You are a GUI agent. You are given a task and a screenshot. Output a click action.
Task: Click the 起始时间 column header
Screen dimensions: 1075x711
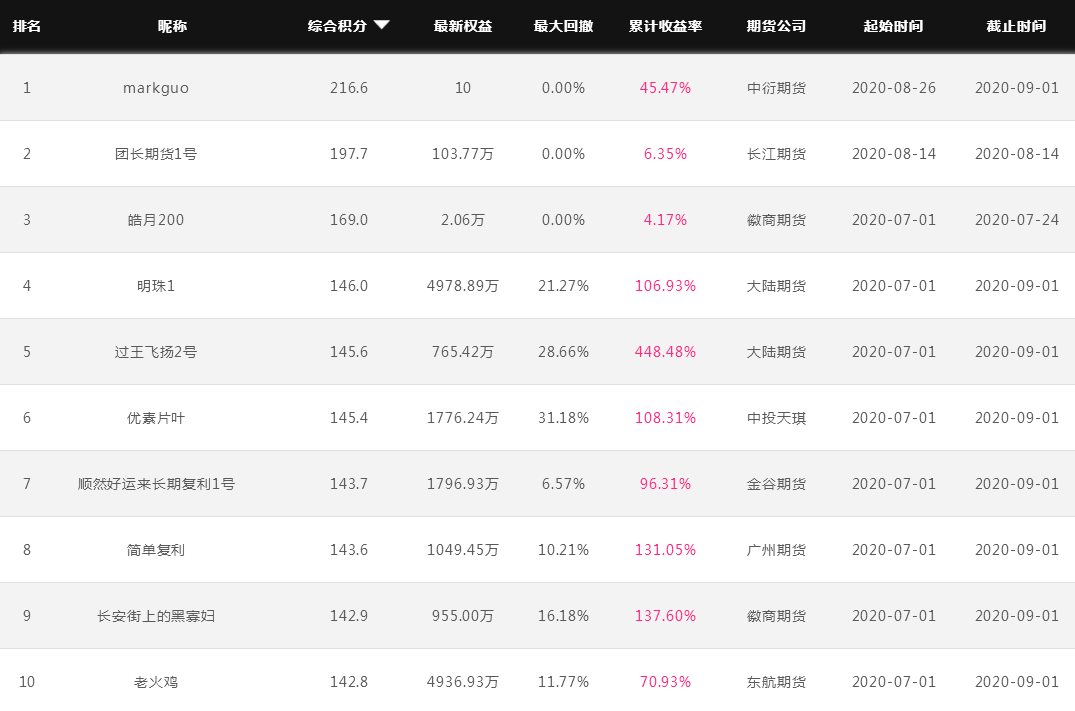point(893,26)
